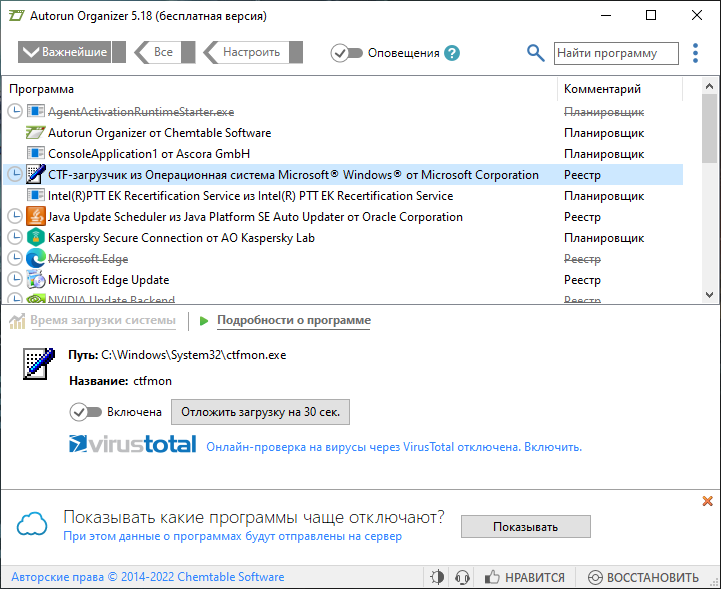Screen dimensions: 721x589
Task: Click the clock icon beside Microsoft Edge Update
Action: [x=15, y=279]
